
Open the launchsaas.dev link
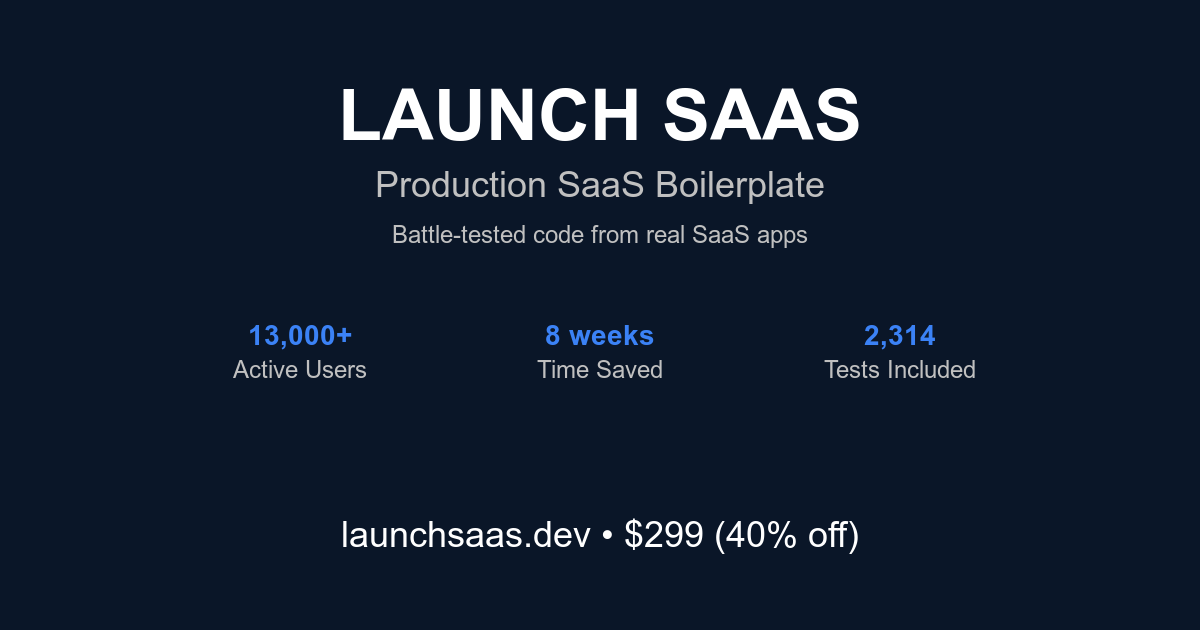click(x=466, y=536)
